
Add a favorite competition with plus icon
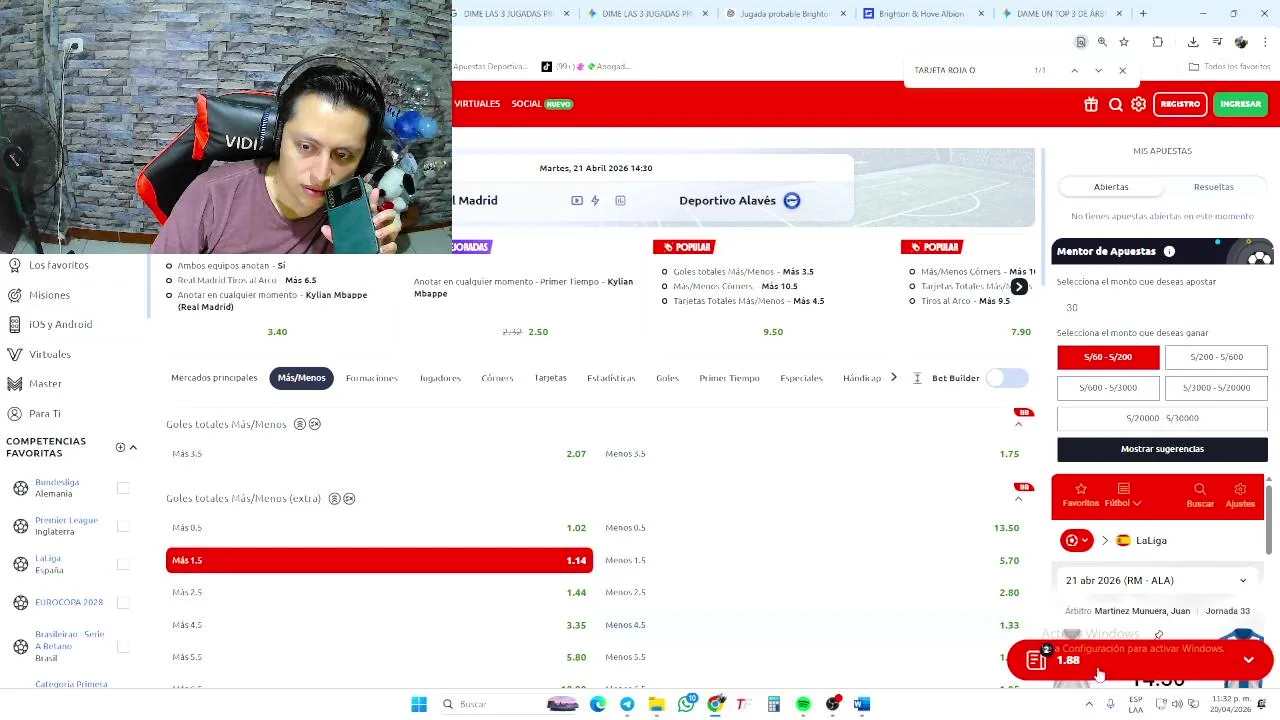tap(120, 447)
